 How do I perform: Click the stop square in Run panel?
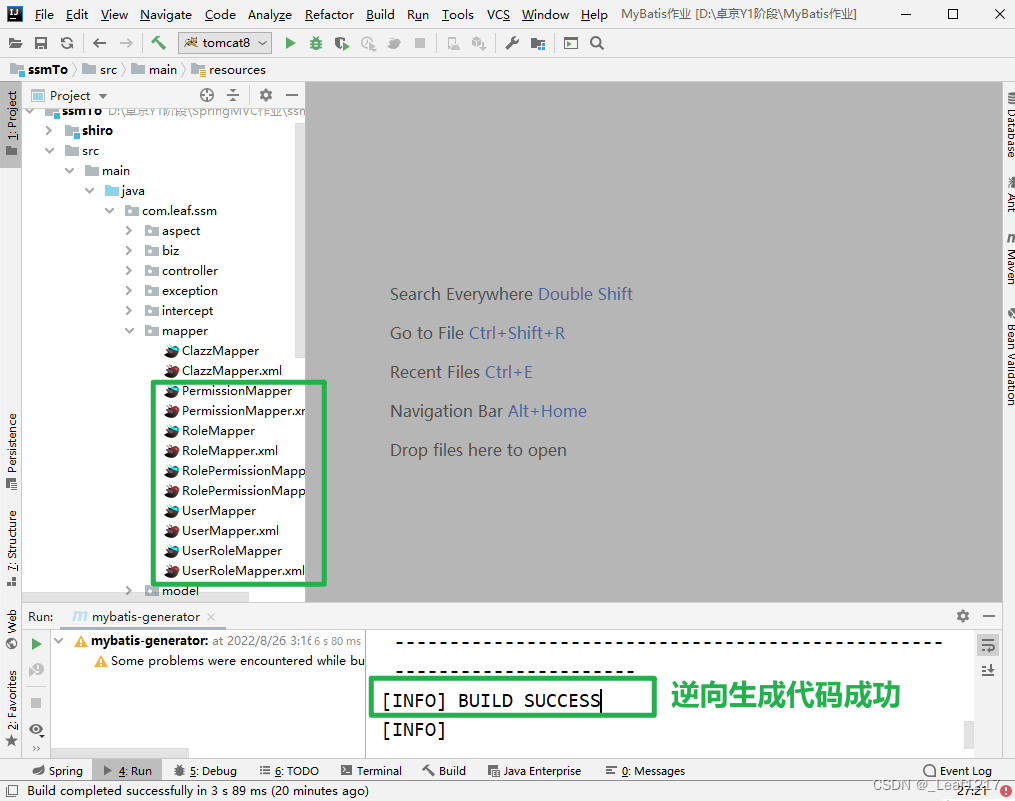tap(36, 703)
